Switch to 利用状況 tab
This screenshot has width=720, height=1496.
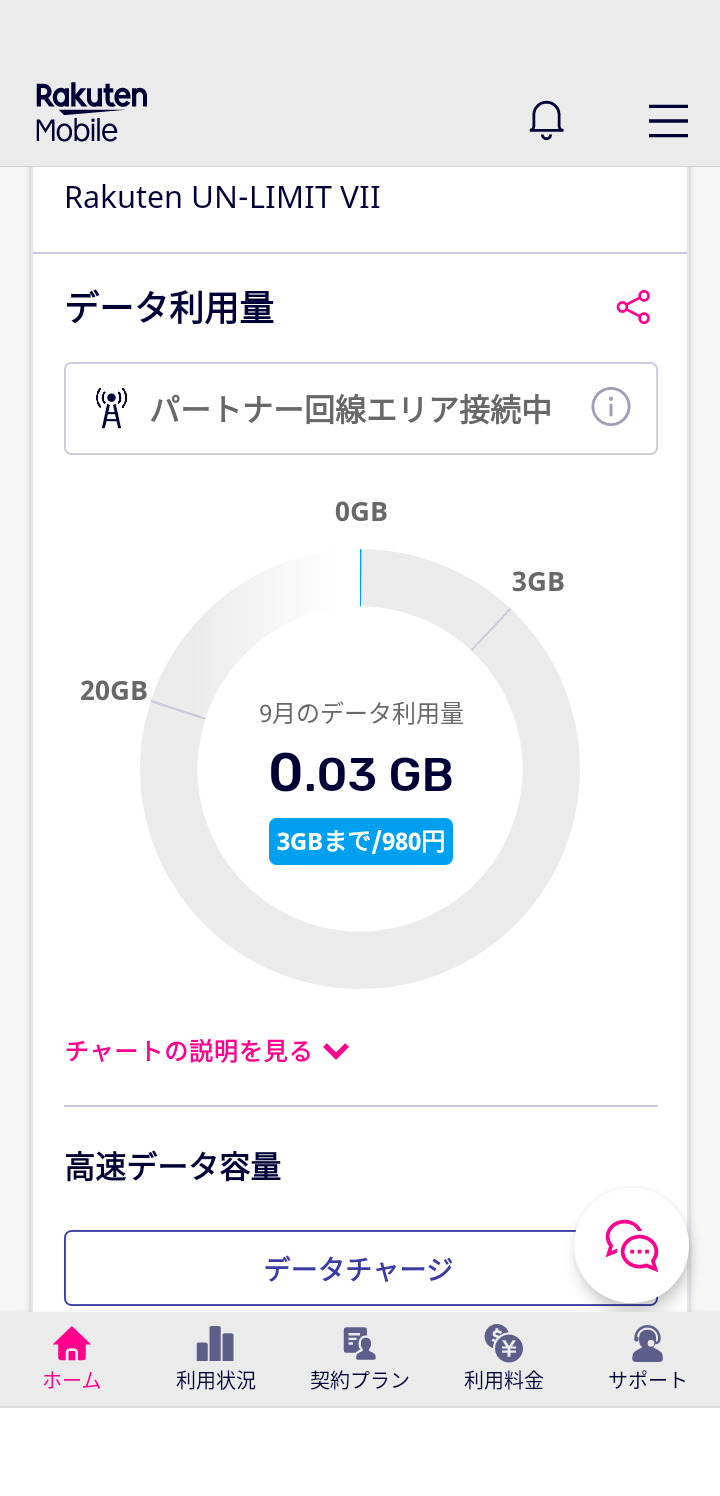(x=215, y=1358)
